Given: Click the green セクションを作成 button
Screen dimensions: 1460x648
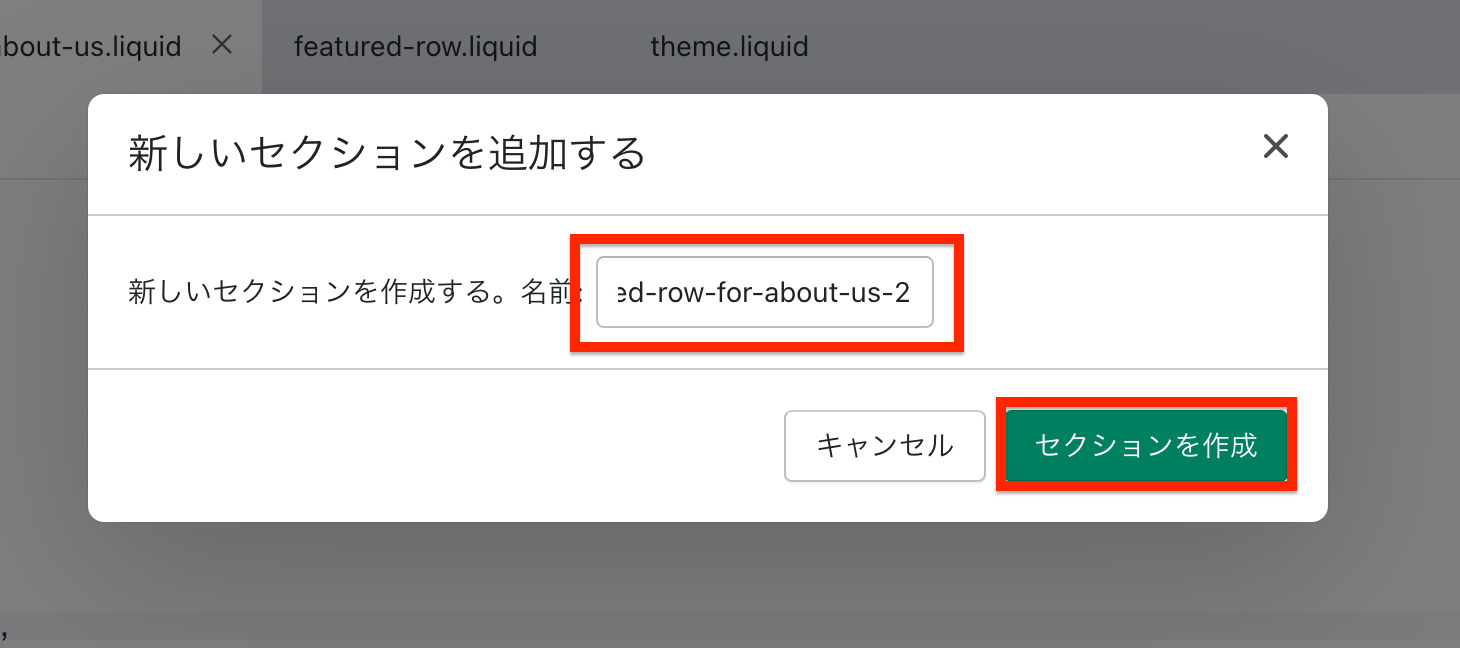Looking at the screenshot, I should (1146, 445).
